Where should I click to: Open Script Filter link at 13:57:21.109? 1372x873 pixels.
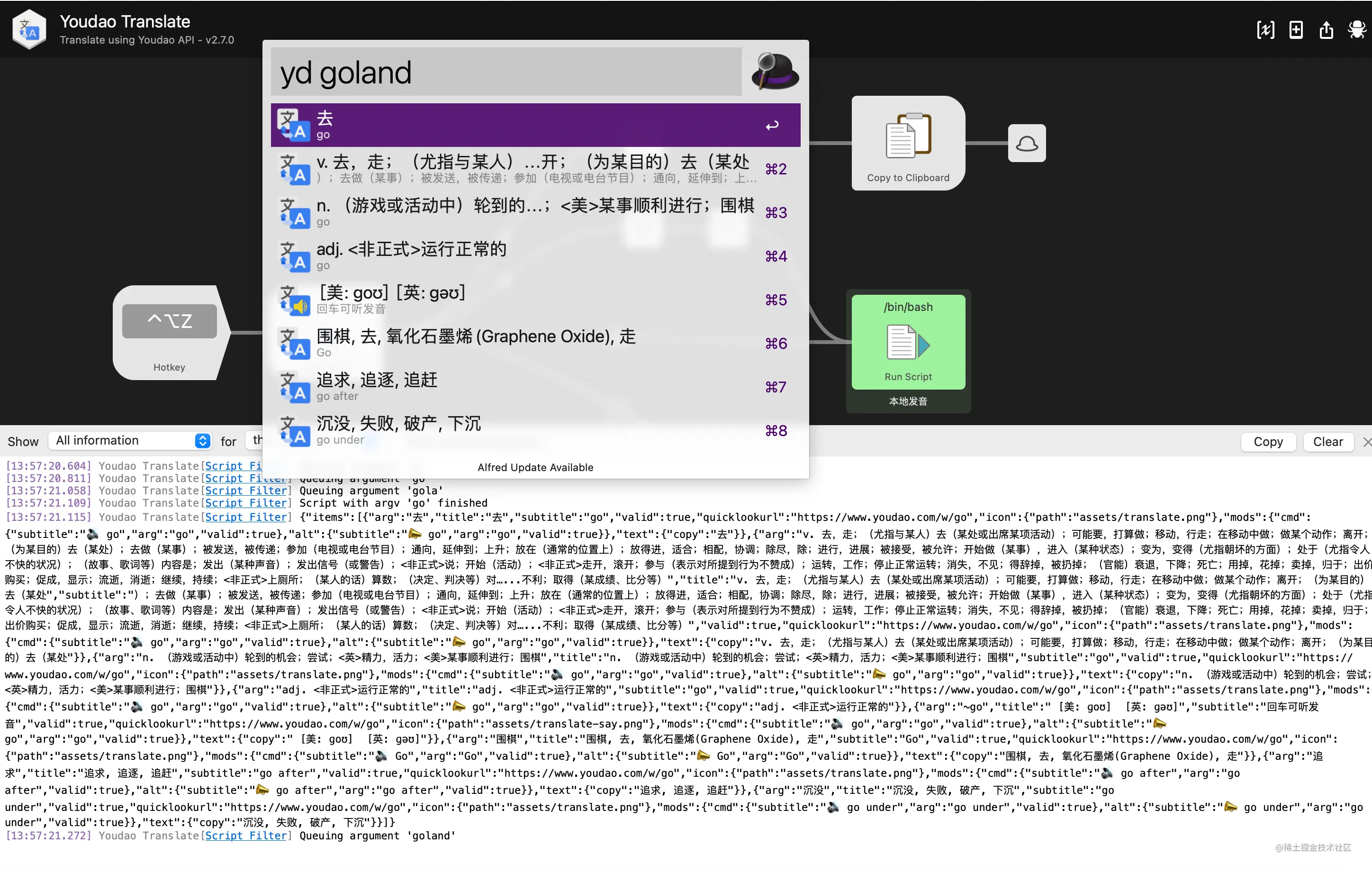[x=245, y=503]
